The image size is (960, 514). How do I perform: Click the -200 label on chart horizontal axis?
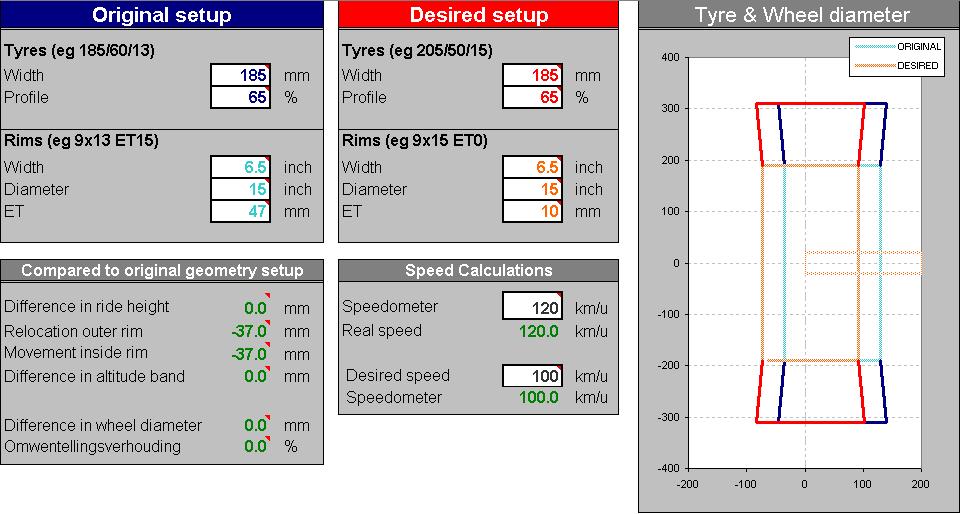click(688, 484)
